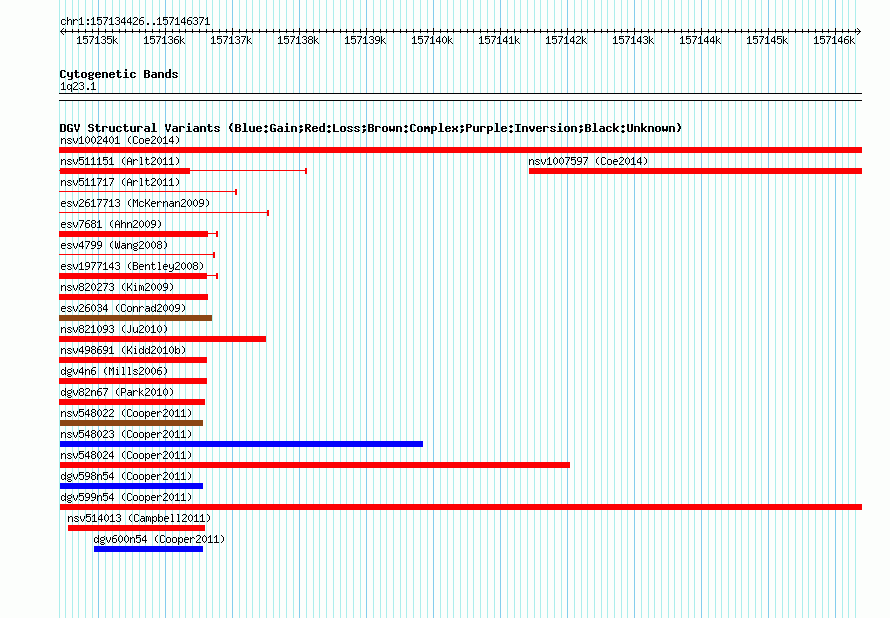Screen dimensions: 890x618
Task: Click the nsv511151 thick red bar
Action: (x=124, y=171)
